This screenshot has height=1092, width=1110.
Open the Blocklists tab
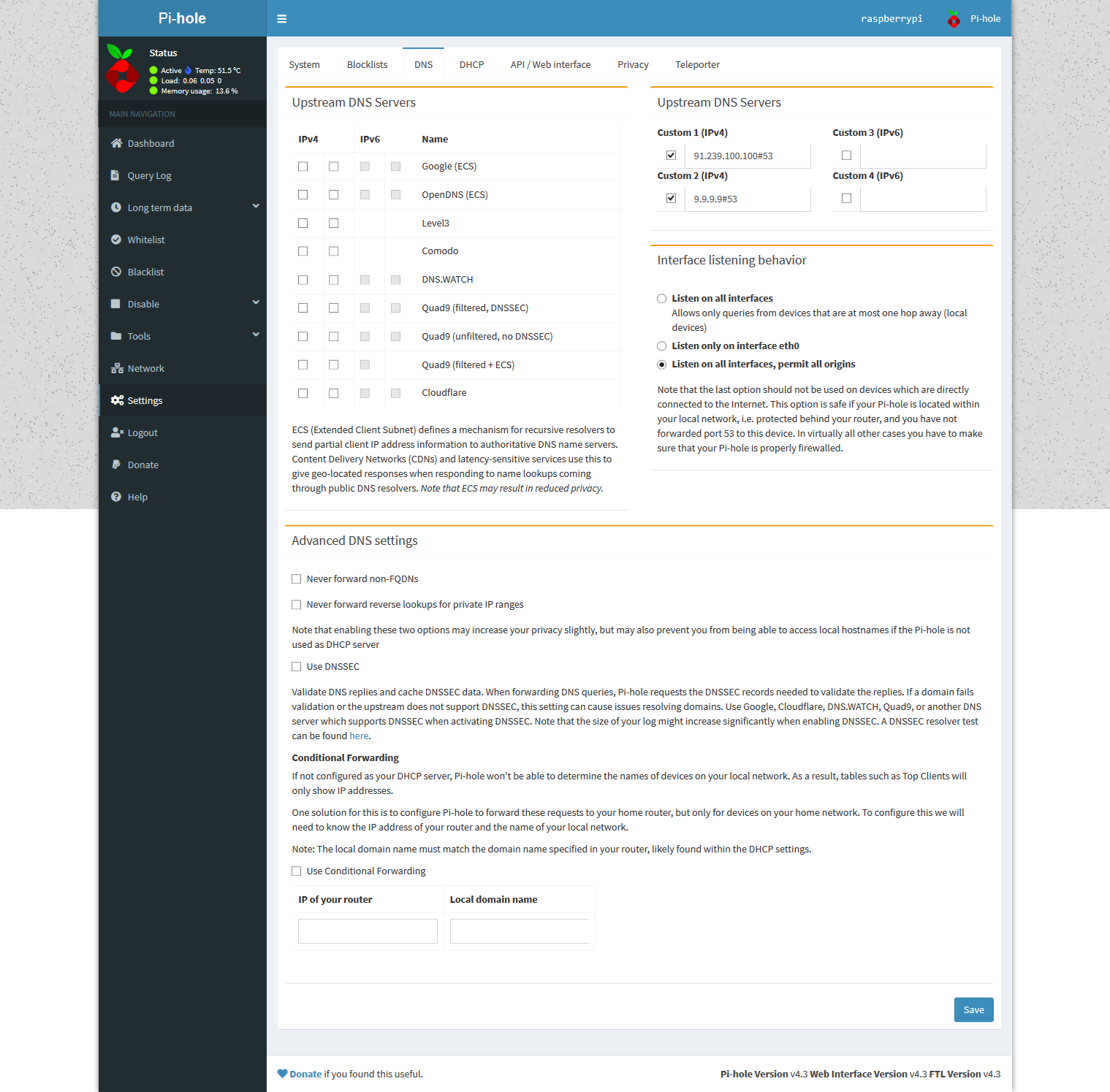click(x=367, y=64)
